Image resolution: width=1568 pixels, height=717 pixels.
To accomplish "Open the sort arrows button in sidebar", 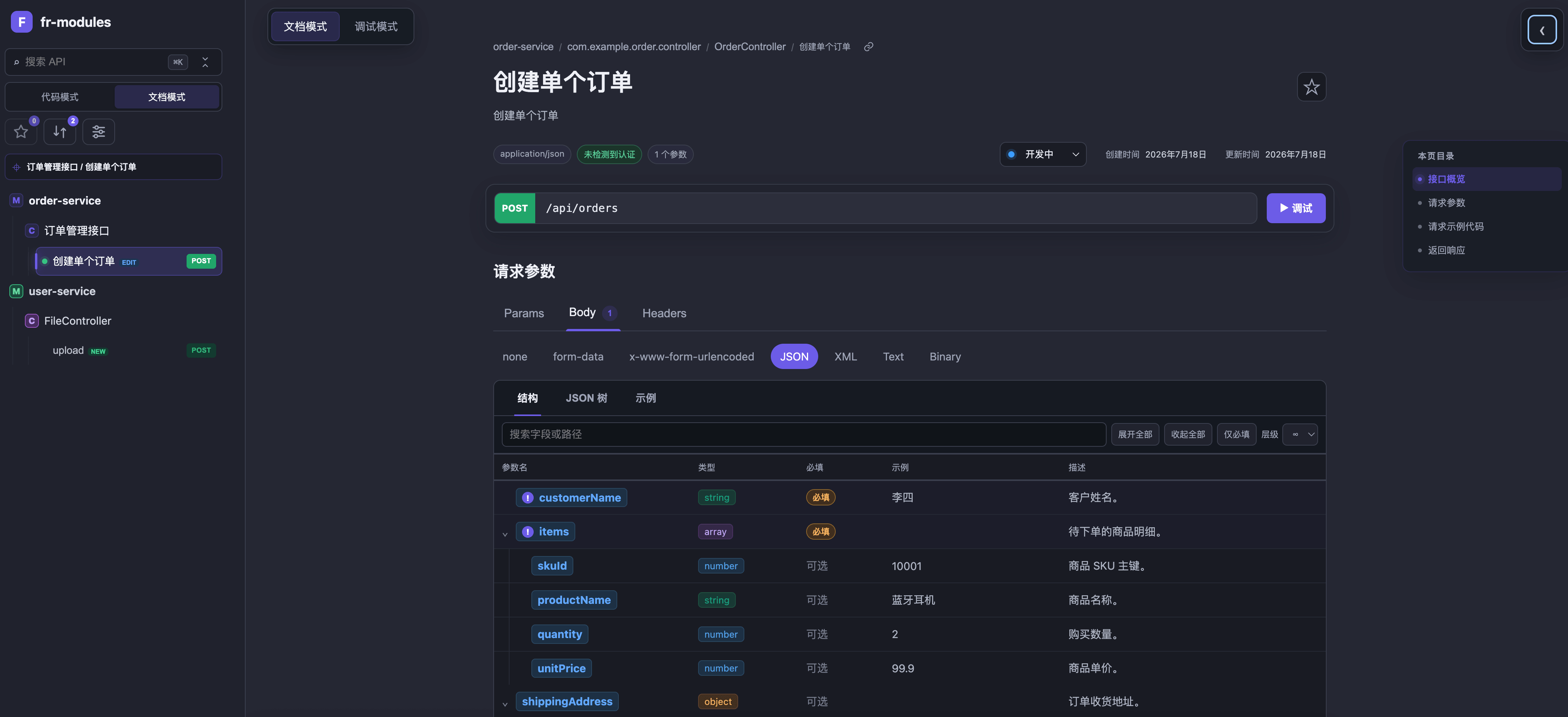I will [x=59, y=131].
